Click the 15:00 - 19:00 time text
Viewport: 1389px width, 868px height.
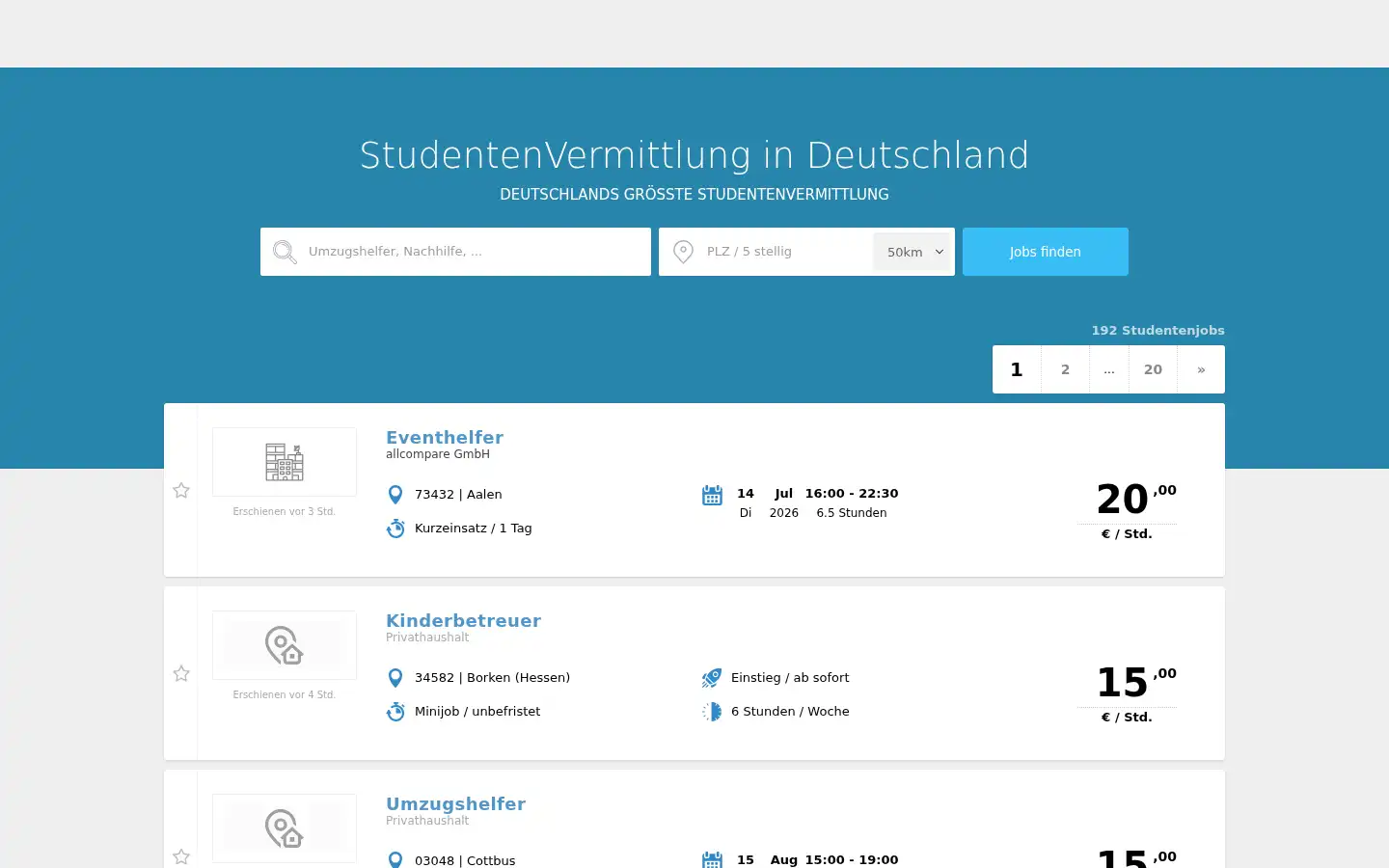point(852,859)
